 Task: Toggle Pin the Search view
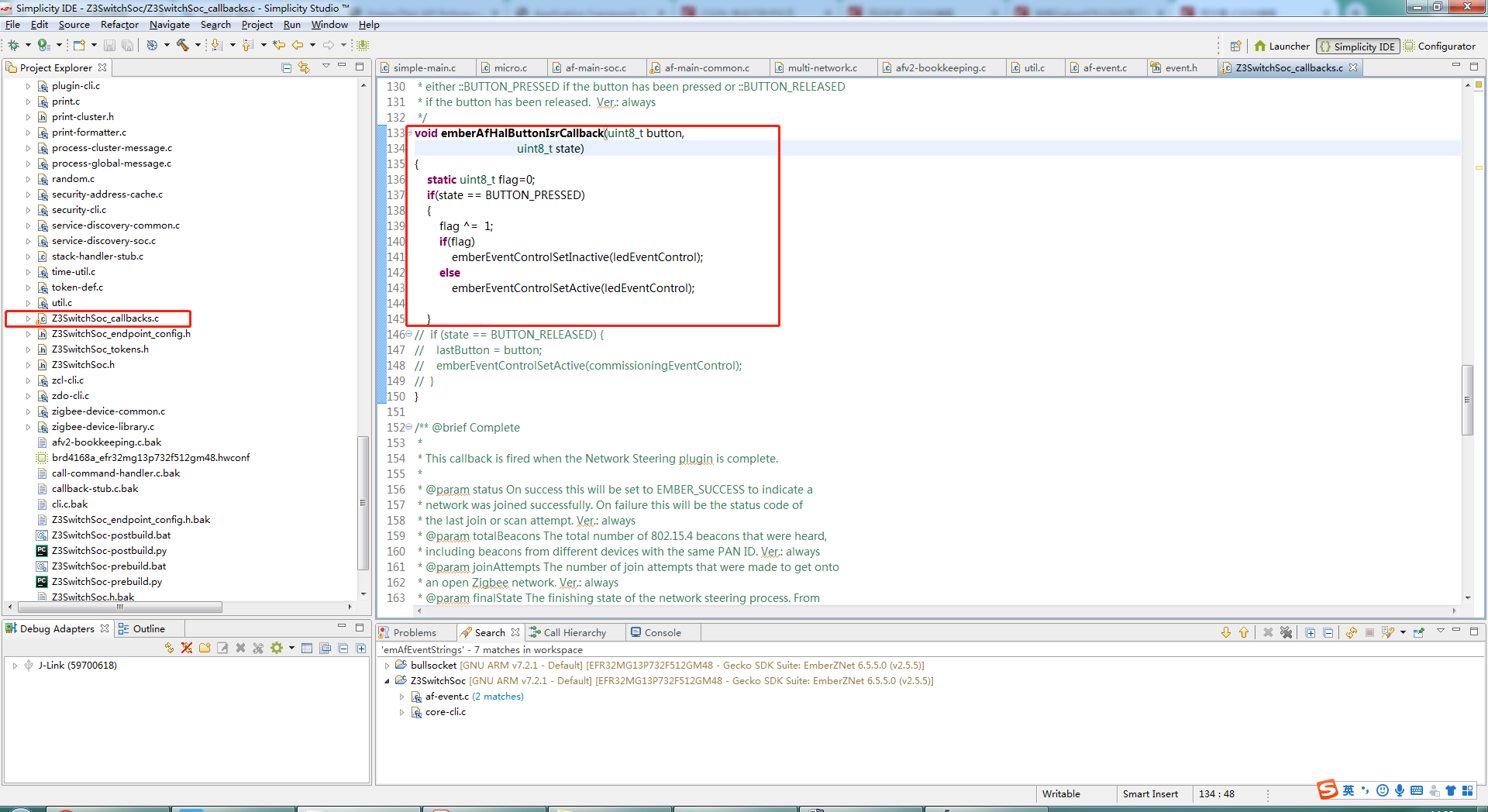pyautogui.click(x=1419, y=632)
